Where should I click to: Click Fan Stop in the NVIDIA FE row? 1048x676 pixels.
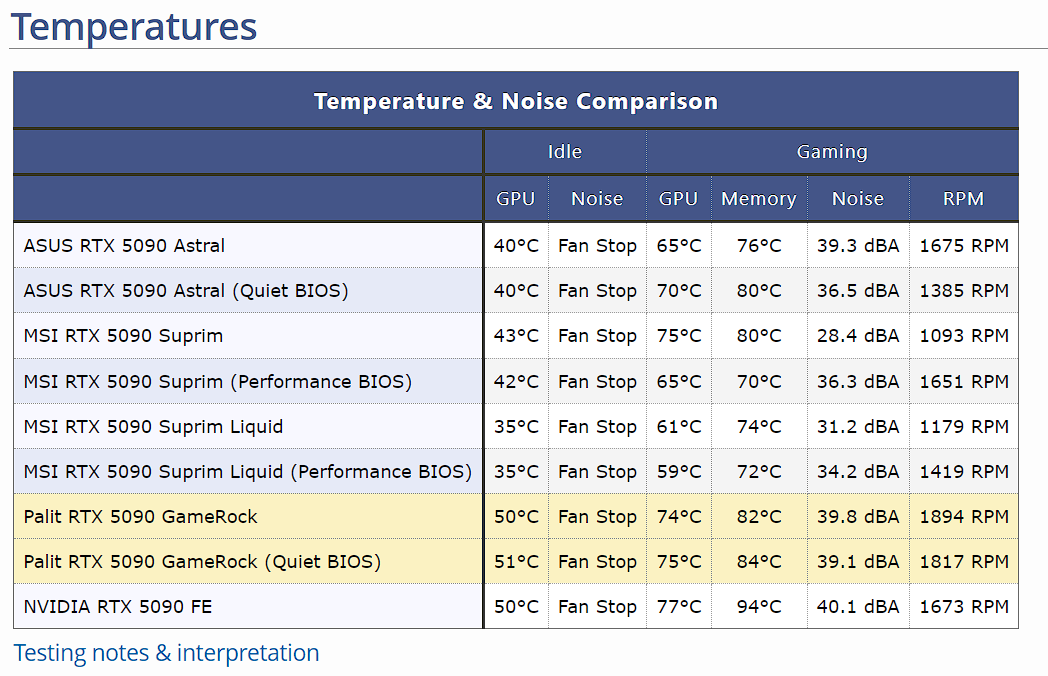(x=597, y=607)
